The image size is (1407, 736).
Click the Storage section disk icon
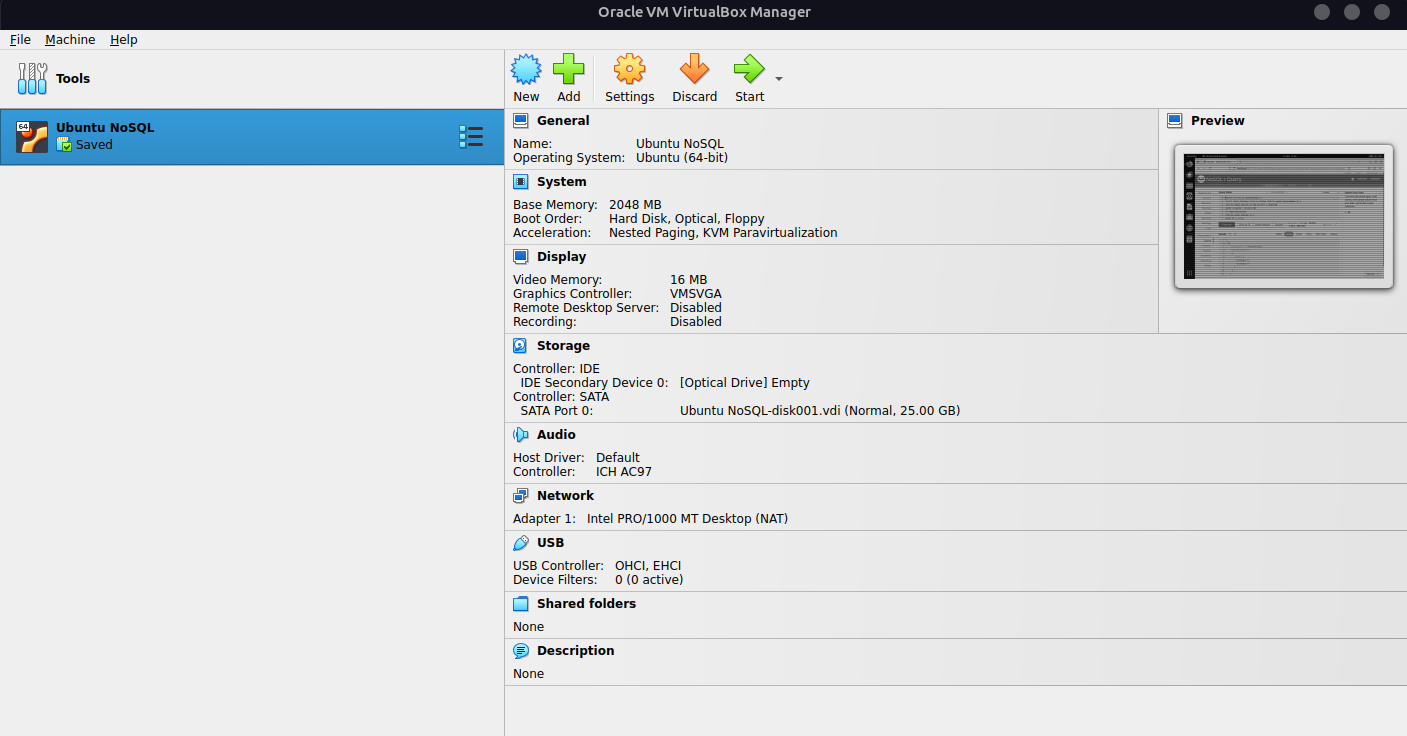point(520,346)
